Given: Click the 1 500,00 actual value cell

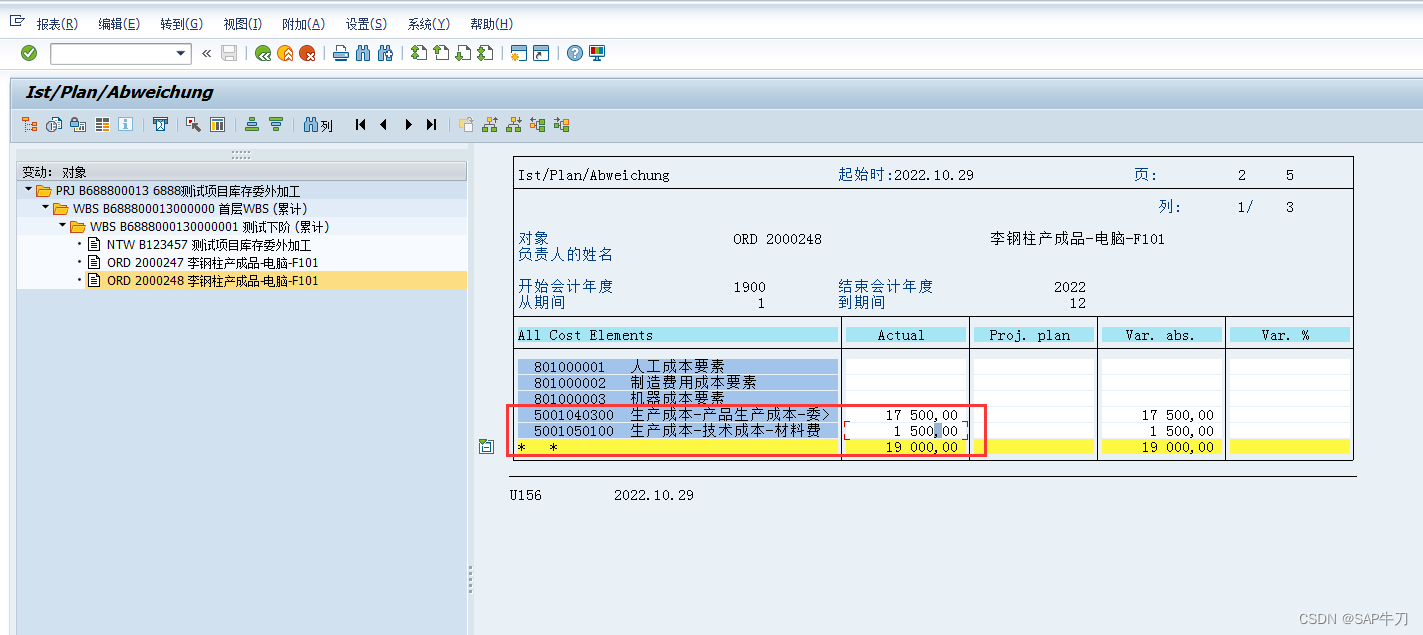Looking at the screenshot, I should (x=906, y=431).
